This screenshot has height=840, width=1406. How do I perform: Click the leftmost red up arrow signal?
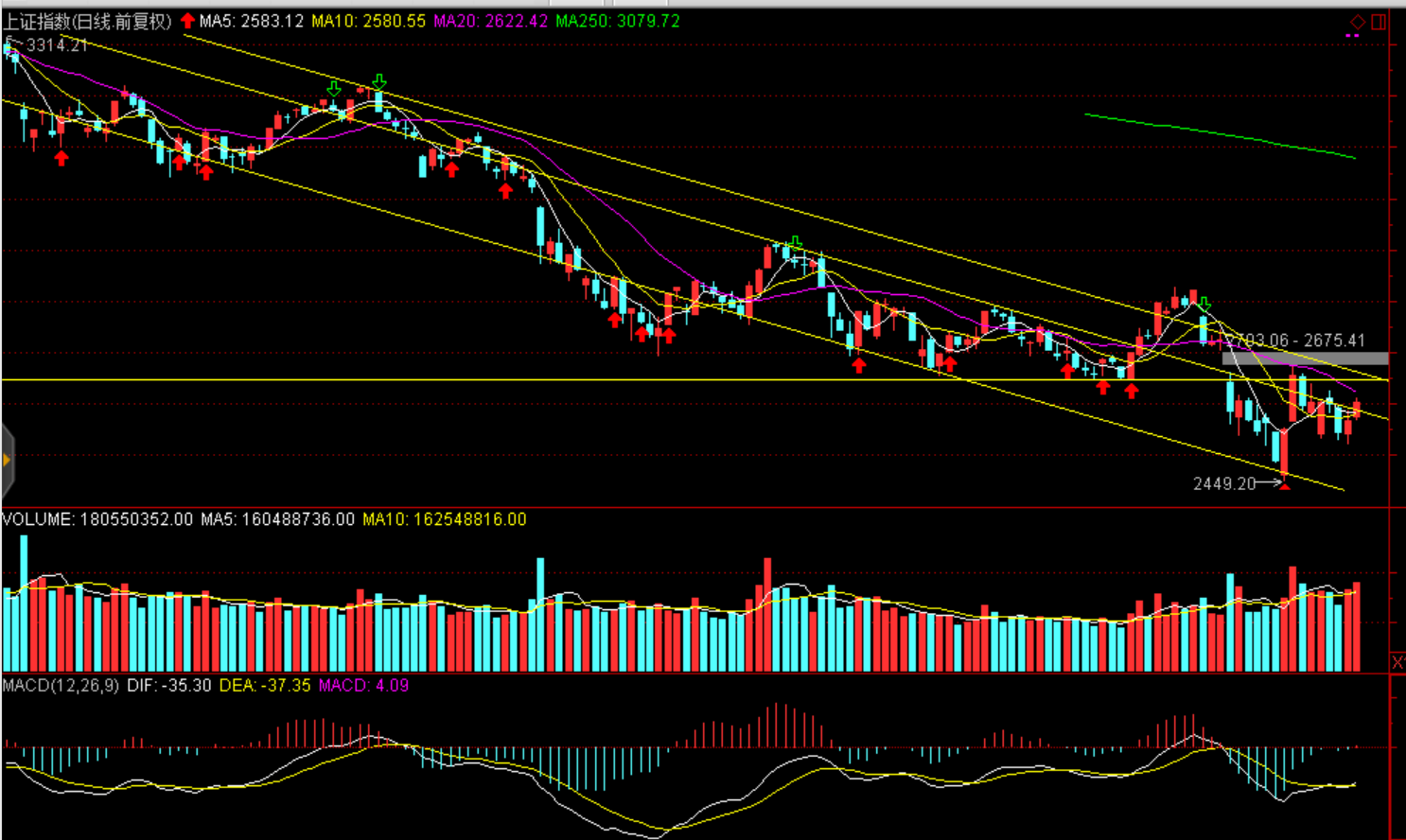click(62, 159)
